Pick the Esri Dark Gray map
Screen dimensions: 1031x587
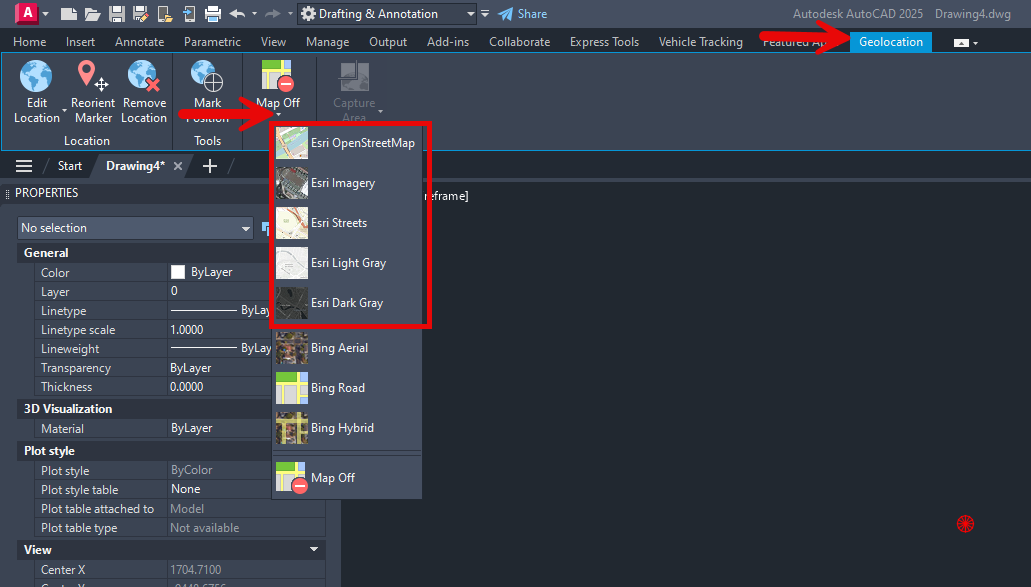pos(347,303)
